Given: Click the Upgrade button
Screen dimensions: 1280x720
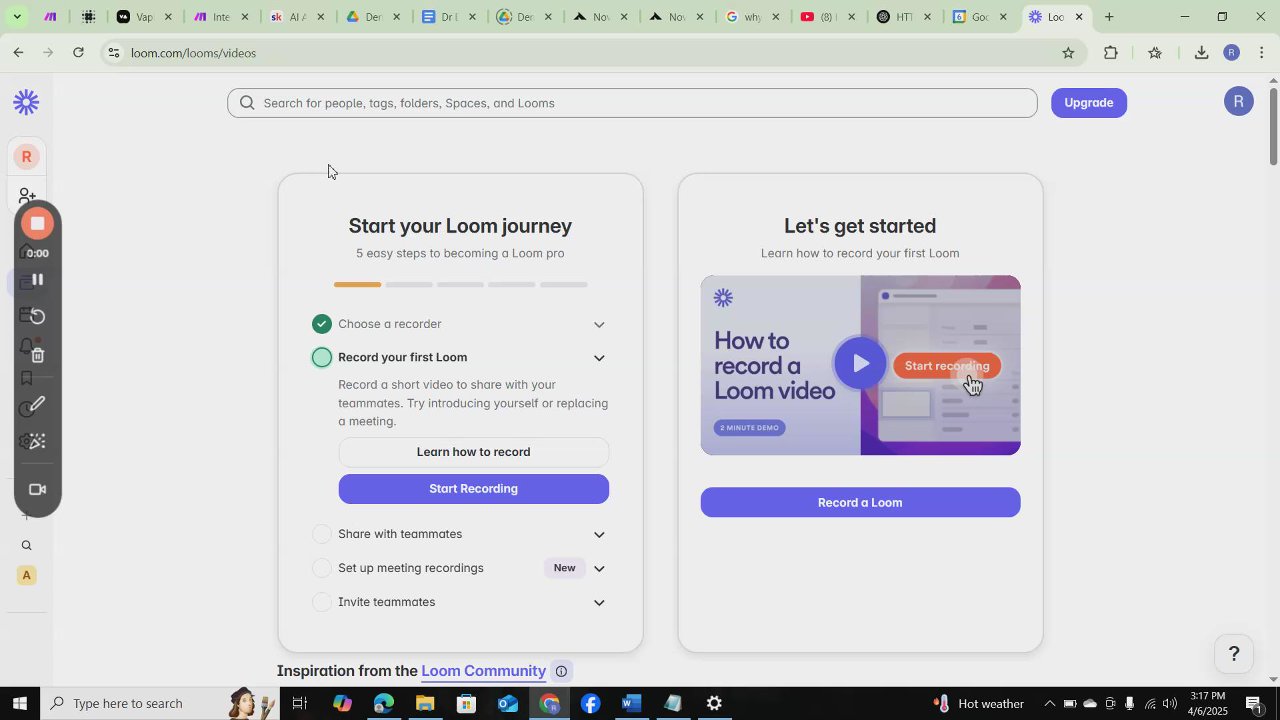Looking at the screenshot, I should click(x=1089, y=103).
